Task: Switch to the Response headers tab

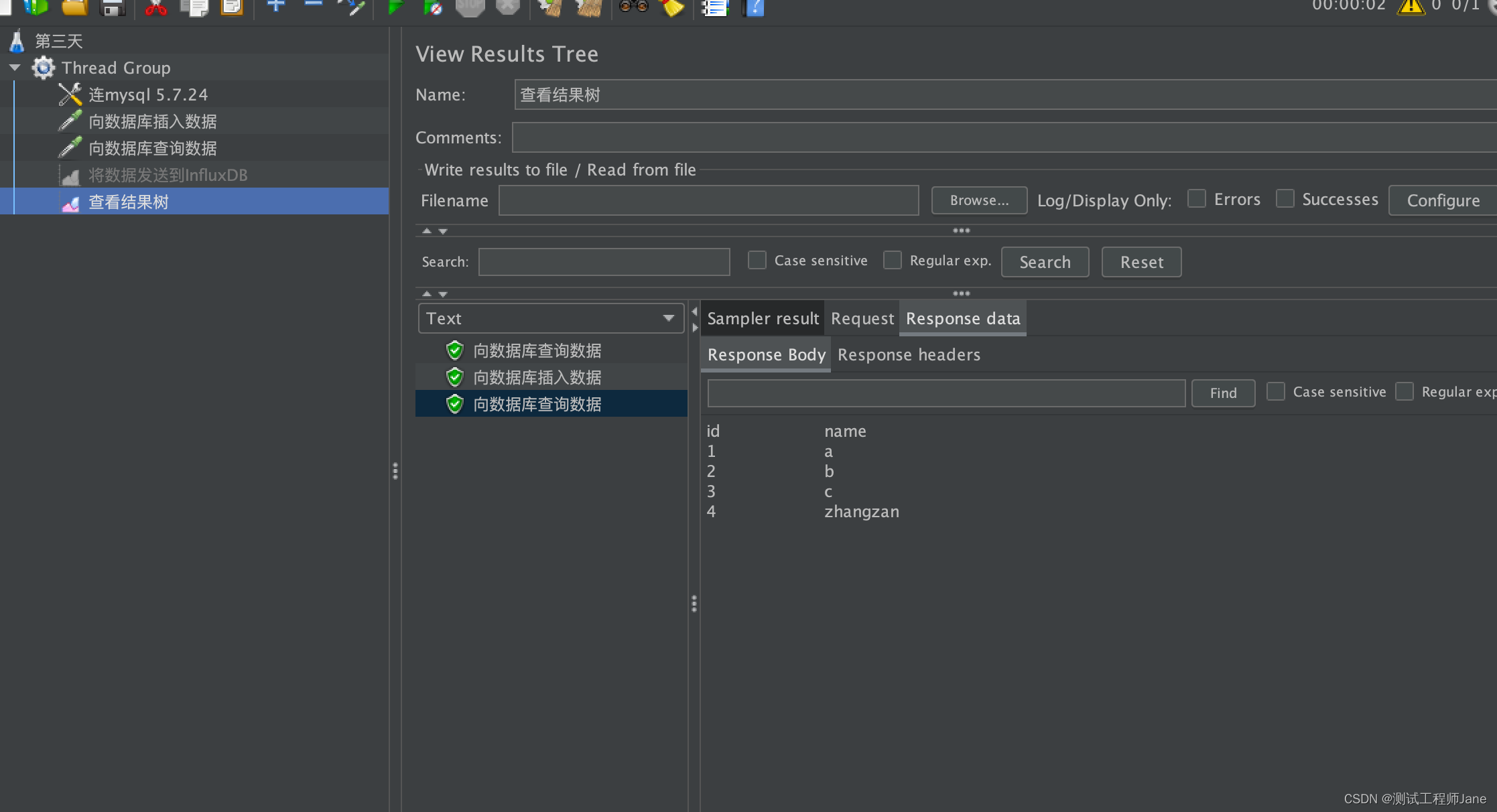Action: [x=908, y=354]
